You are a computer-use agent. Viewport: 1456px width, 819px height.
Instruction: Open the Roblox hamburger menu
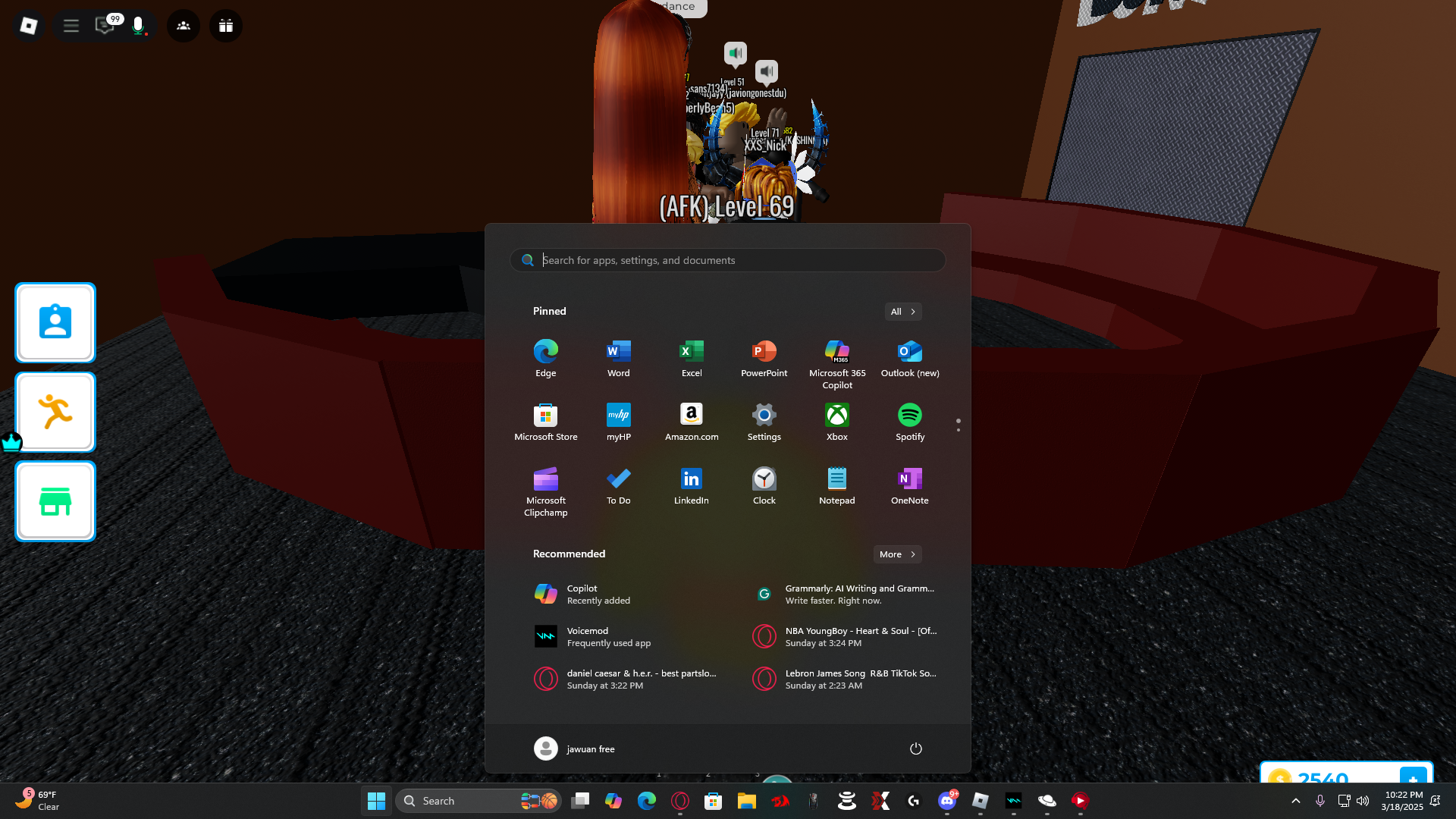pos(71,26)
